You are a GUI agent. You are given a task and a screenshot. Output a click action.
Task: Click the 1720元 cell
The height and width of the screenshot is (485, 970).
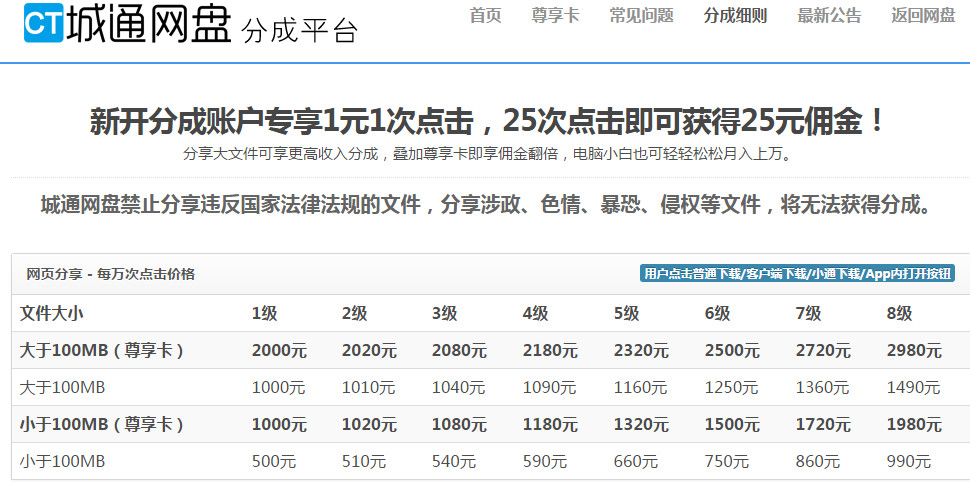pos(823,424)
